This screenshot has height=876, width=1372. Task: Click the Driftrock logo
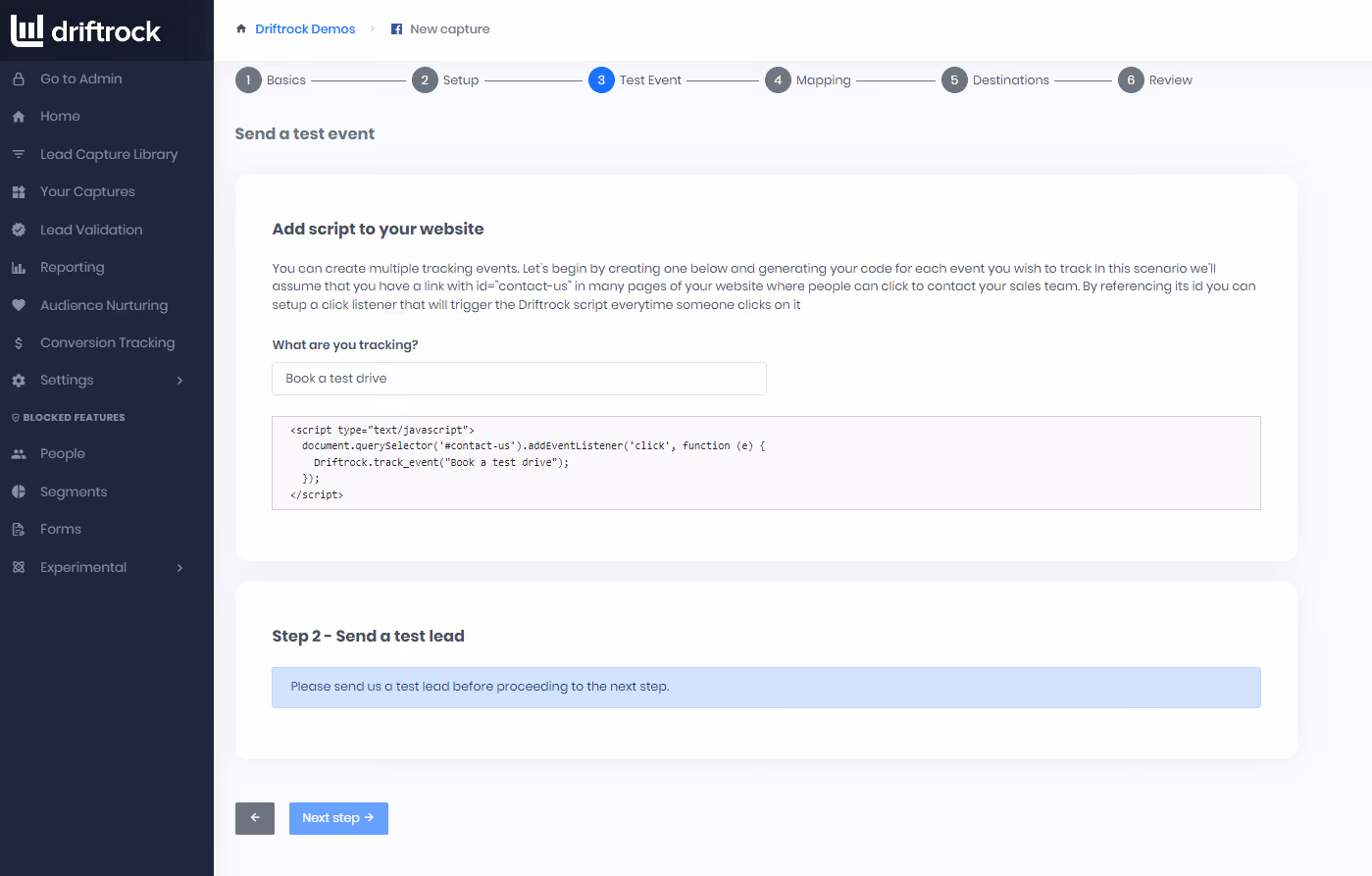(x=85, y=30)
